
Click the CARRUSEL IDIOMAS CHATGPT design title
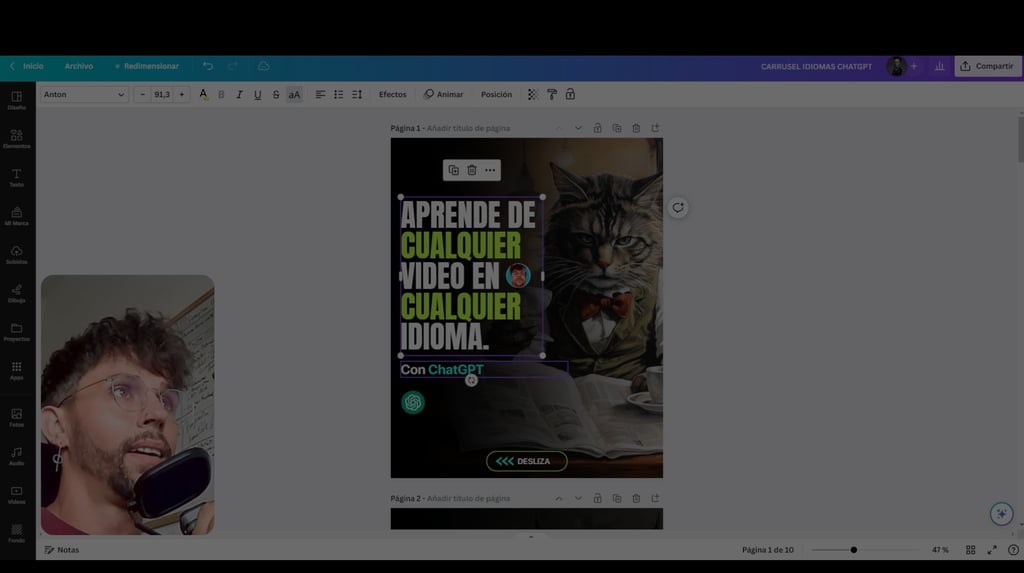click(x=816, y=67)
